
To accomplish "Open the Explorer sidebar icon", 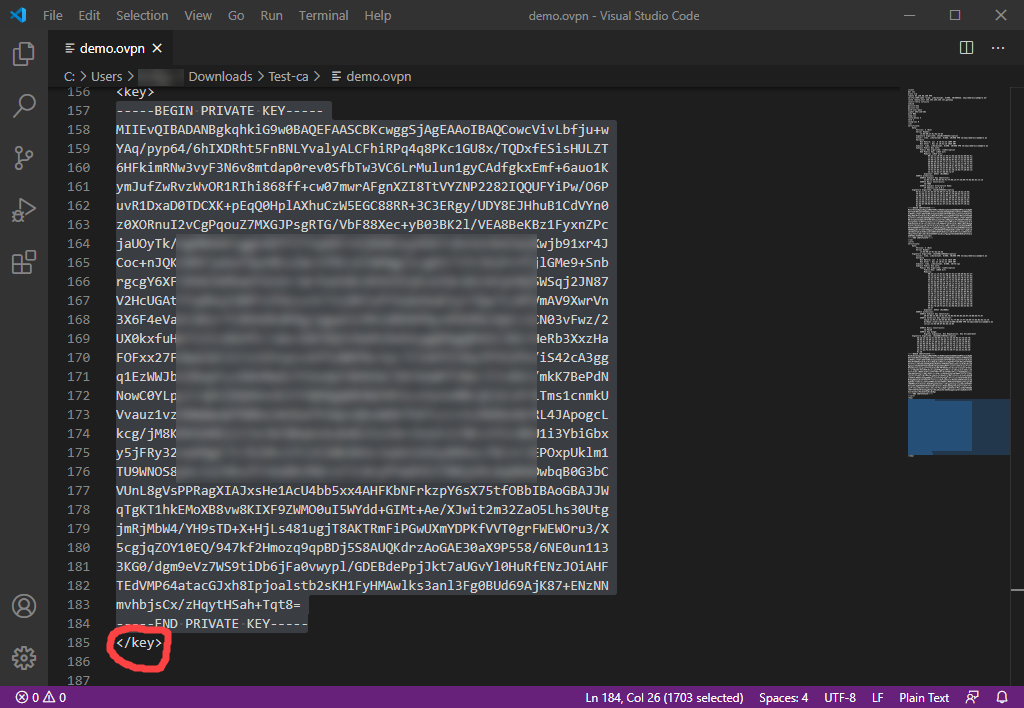I will [24, 55].
